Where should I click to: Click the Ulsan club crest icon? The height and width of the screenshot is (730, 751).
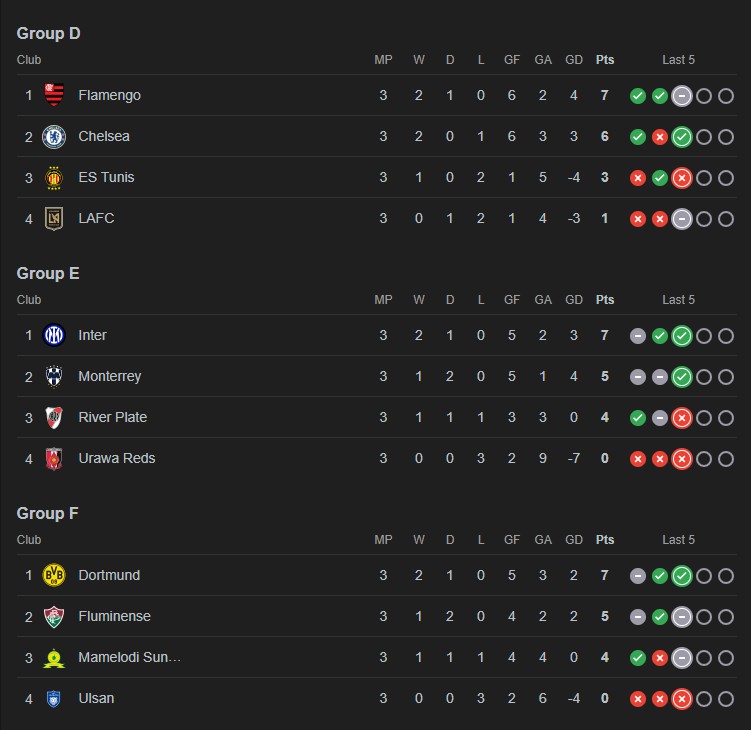(54, 699)
